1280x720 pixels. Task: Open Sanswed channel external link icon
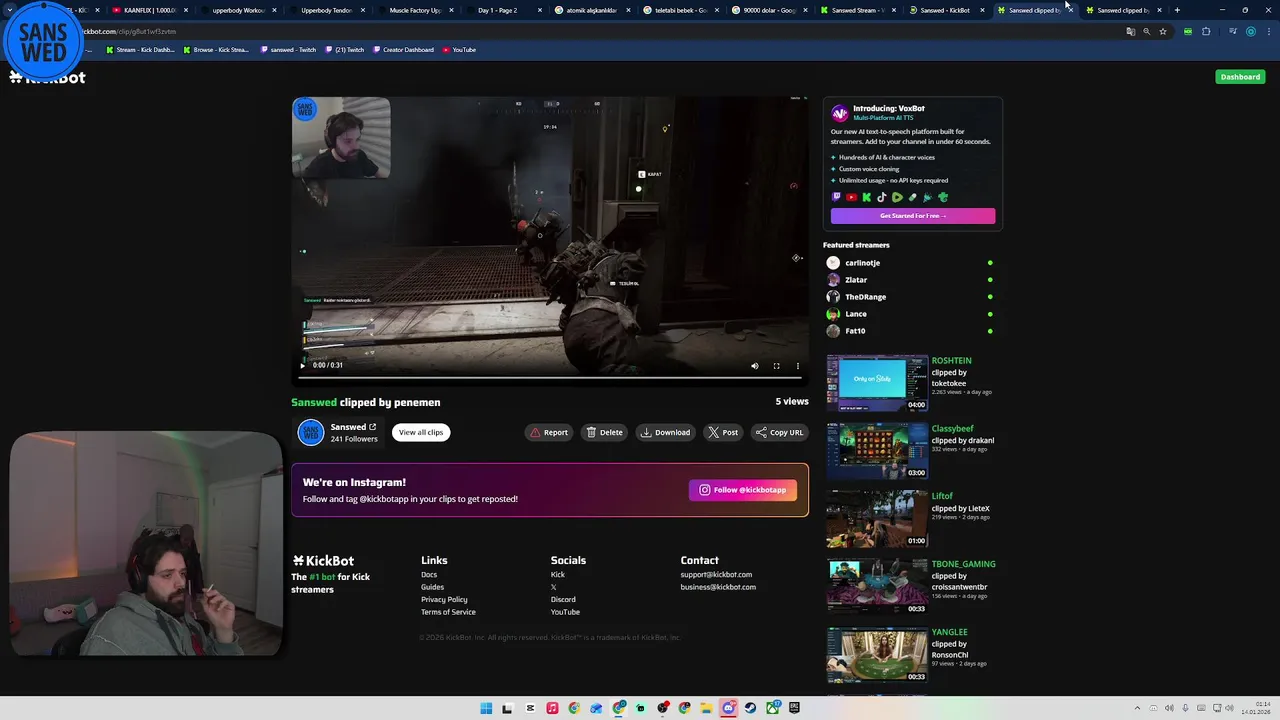373,427
